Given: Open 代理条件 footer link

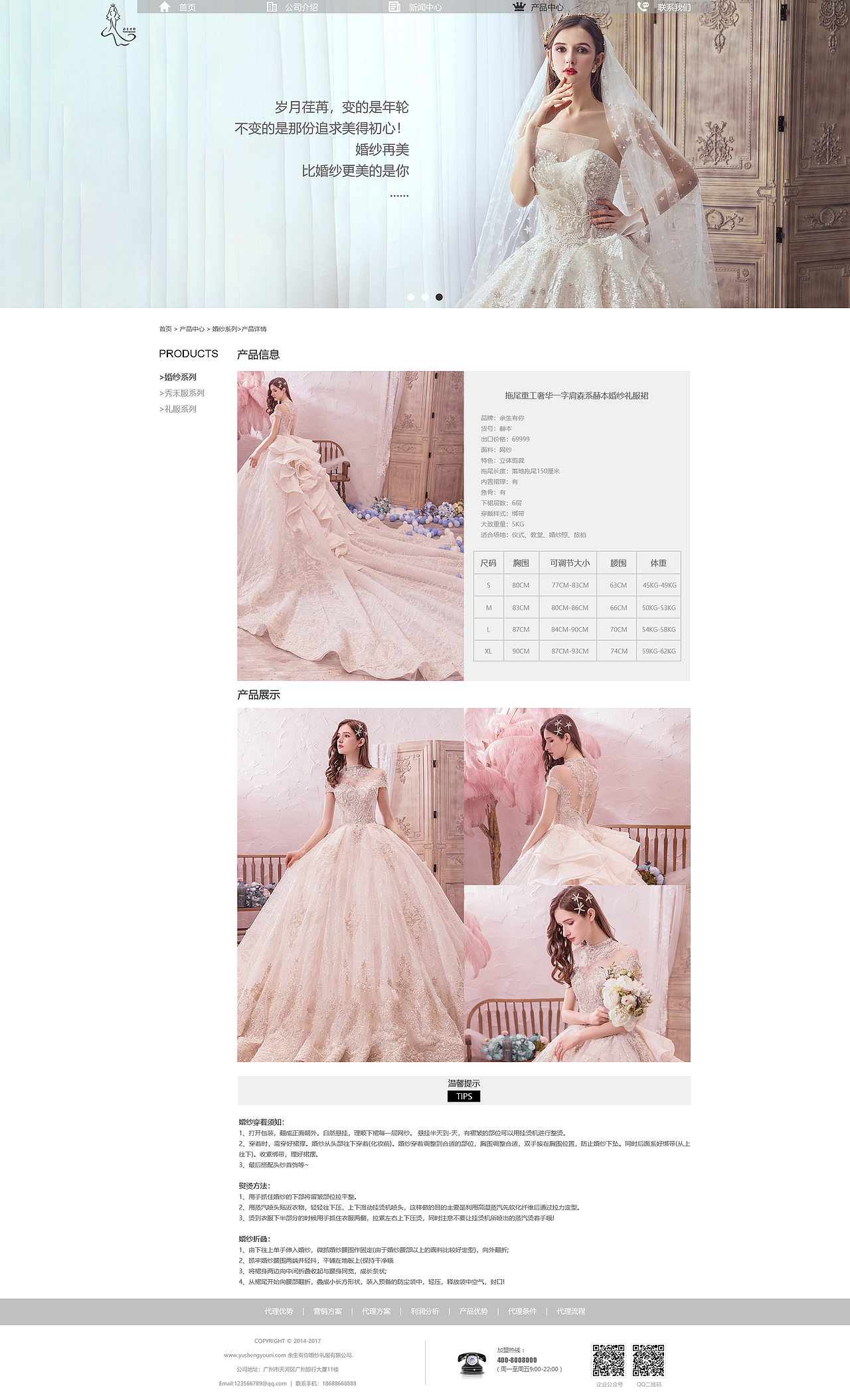Looking at the screenshot, I should point(522,1311).
